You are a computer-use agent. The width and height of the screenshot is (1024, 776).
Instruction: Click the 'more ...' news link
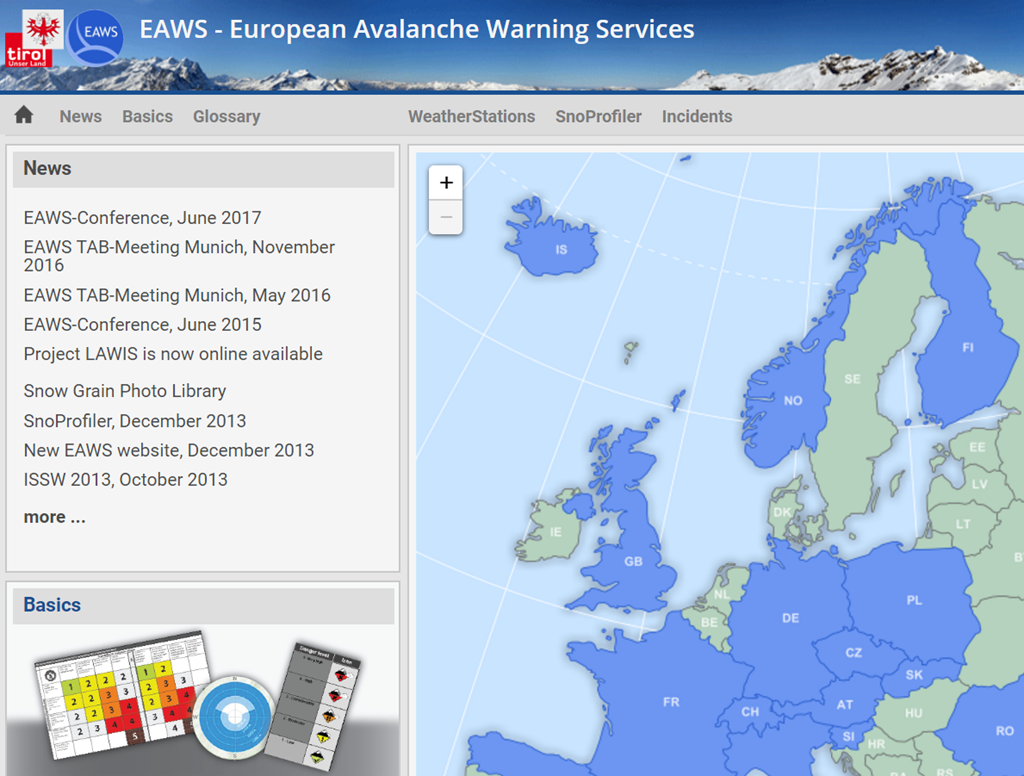pos(54,517)
